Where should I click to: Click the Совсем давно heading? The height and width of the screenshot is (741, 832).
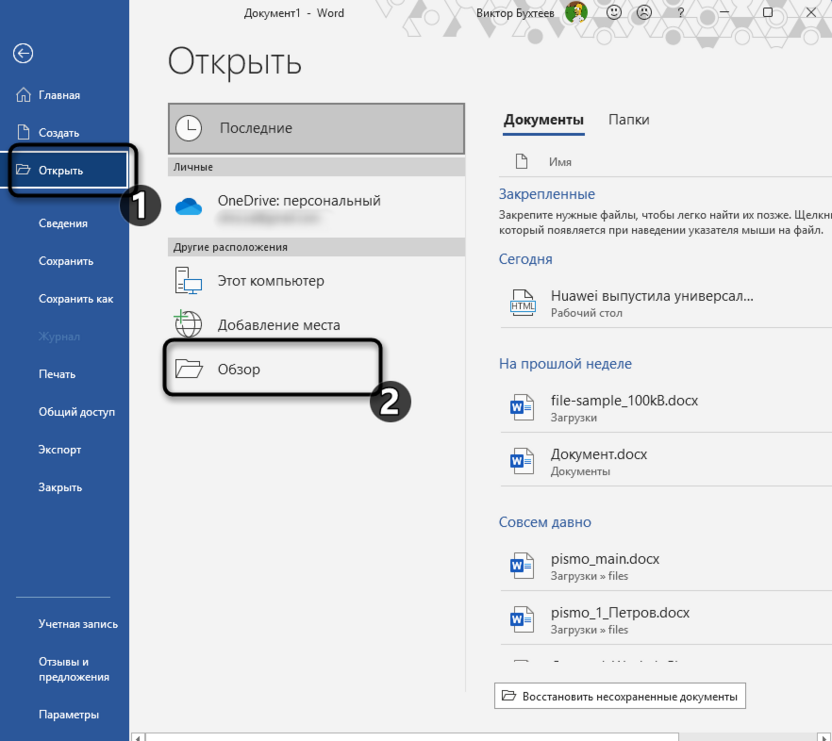(545, 522)
